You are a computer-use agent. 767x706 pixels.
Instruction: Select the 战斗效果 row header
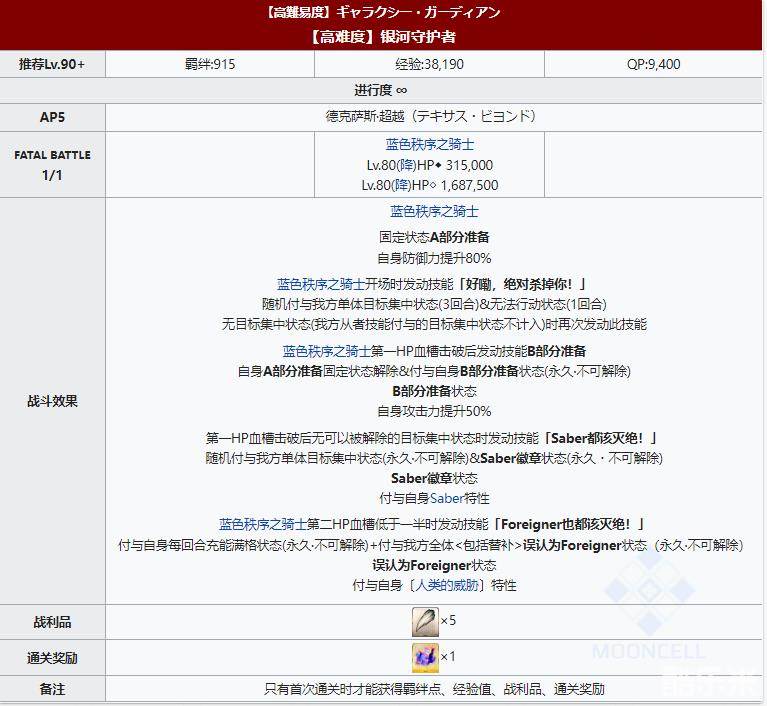52,401
